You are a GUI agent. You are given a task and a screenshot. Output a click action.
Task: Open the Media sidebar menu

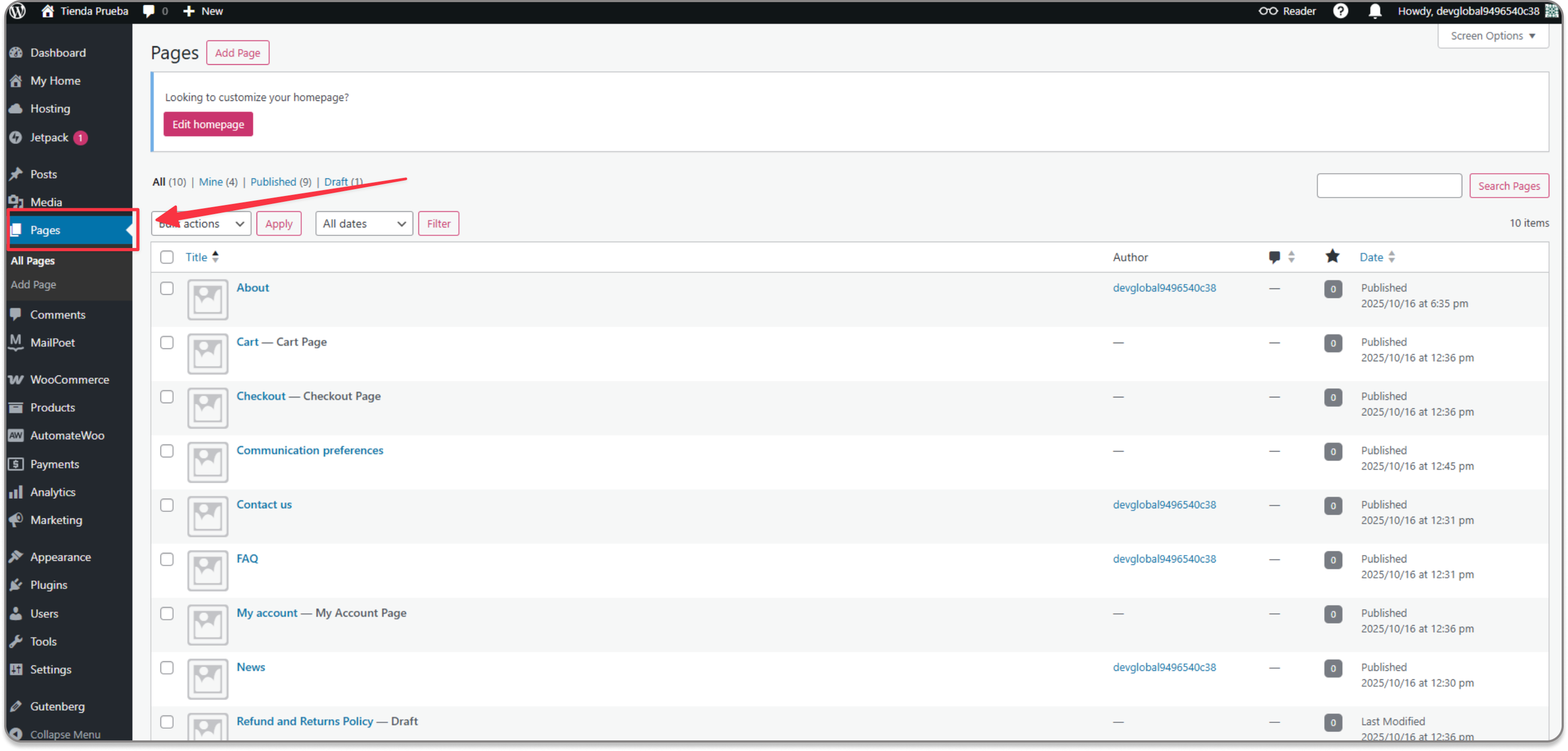click(70, 202)
